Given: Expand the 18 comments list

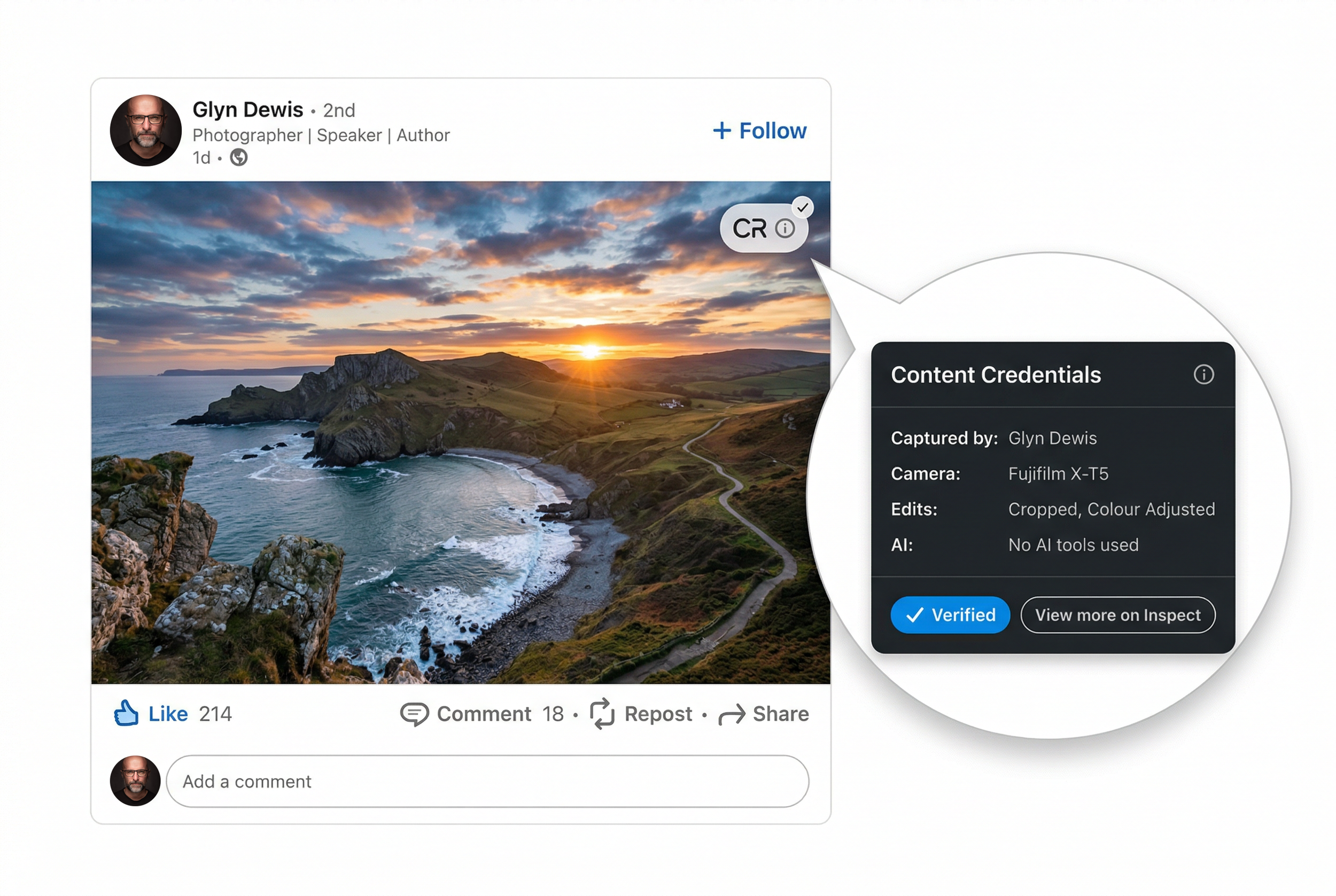Looking at the screenshot, I should (552, 713).
